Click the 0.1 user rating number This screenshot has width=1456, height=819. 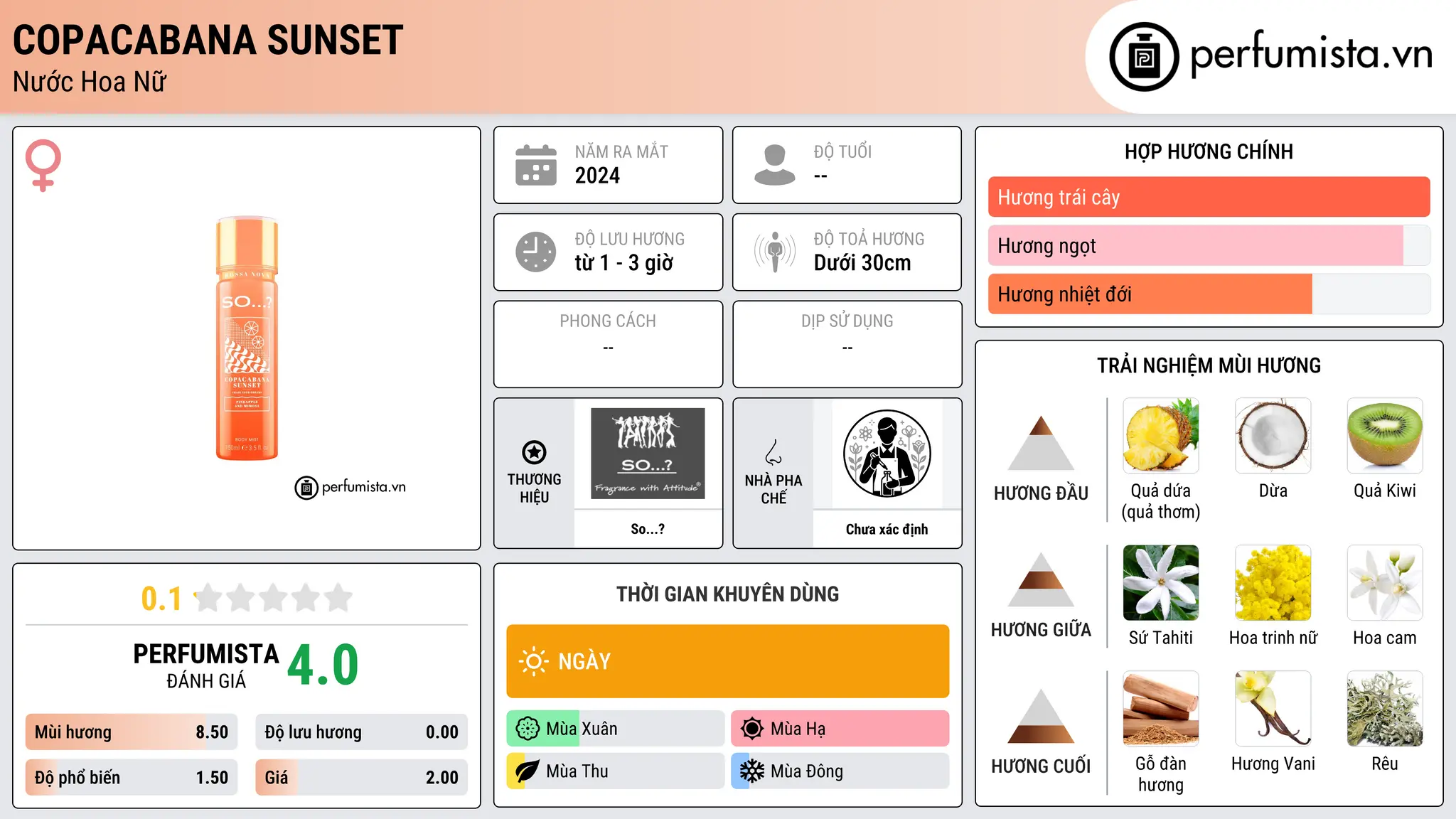coord(161,599)
